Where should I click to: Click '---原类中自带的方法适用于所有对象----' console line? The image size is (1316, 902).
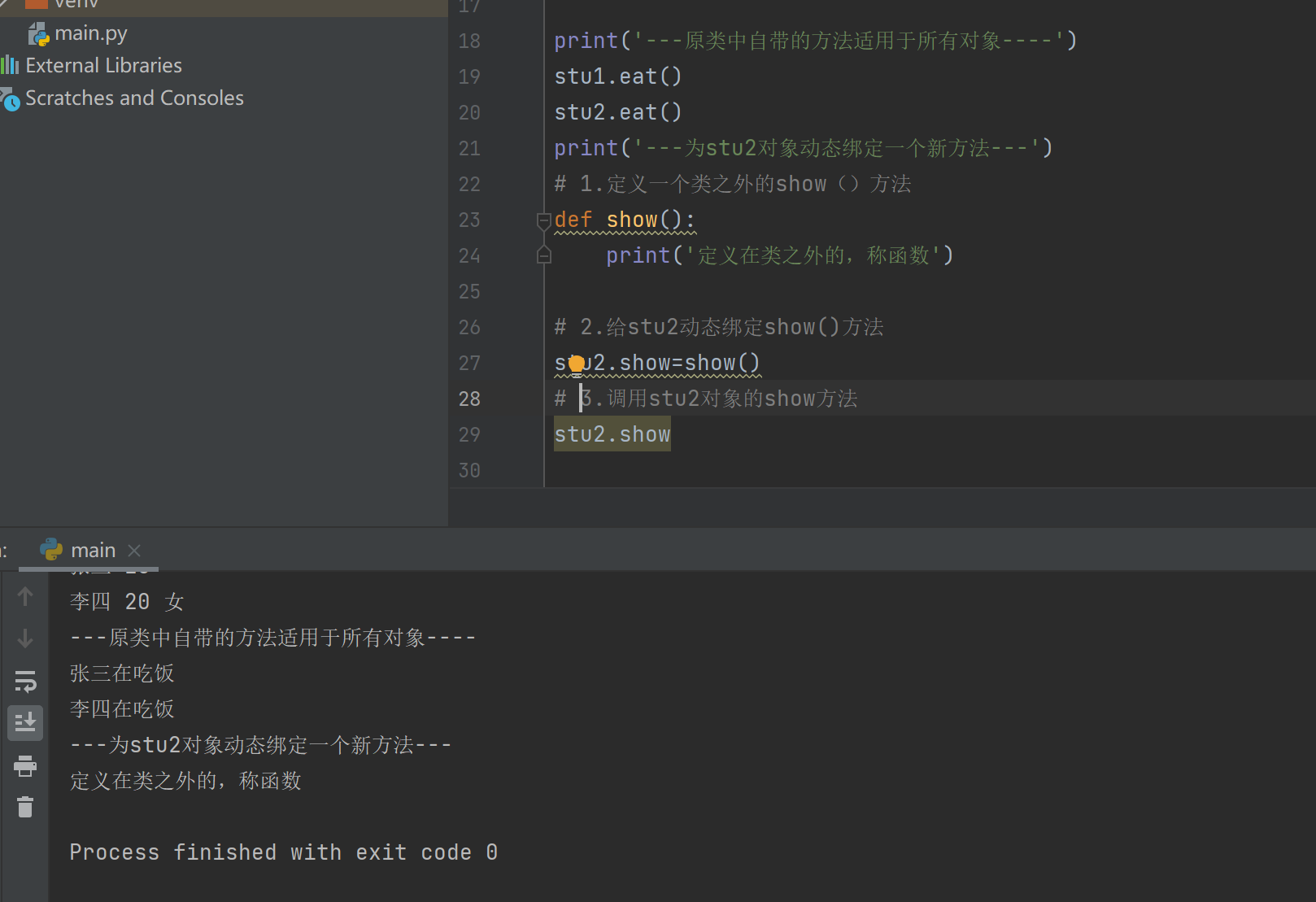pos(273,638)
